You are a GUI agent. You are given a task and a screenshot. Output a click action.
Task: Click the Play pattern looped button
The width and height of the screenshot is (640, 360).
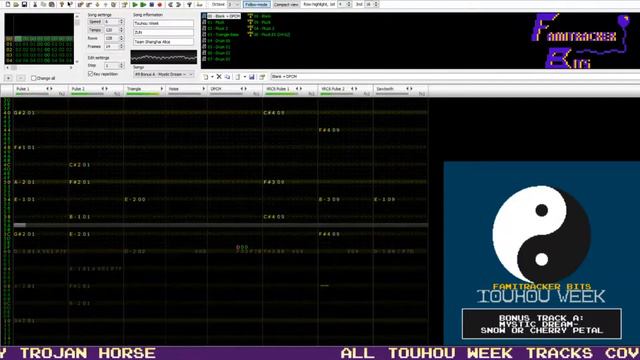[143, 4]
